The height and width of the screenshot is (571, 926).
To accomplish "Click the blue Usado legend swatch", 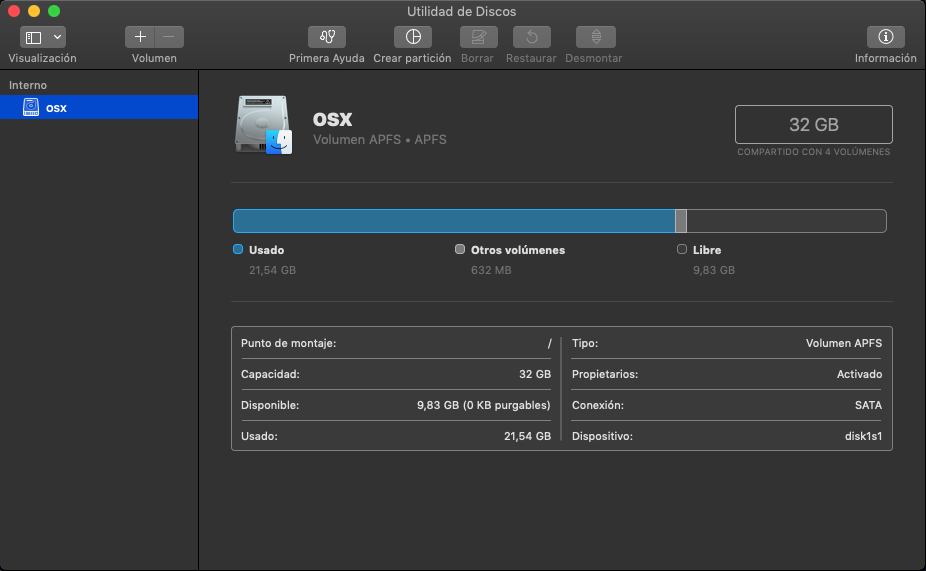I will [x=238, y=249].
